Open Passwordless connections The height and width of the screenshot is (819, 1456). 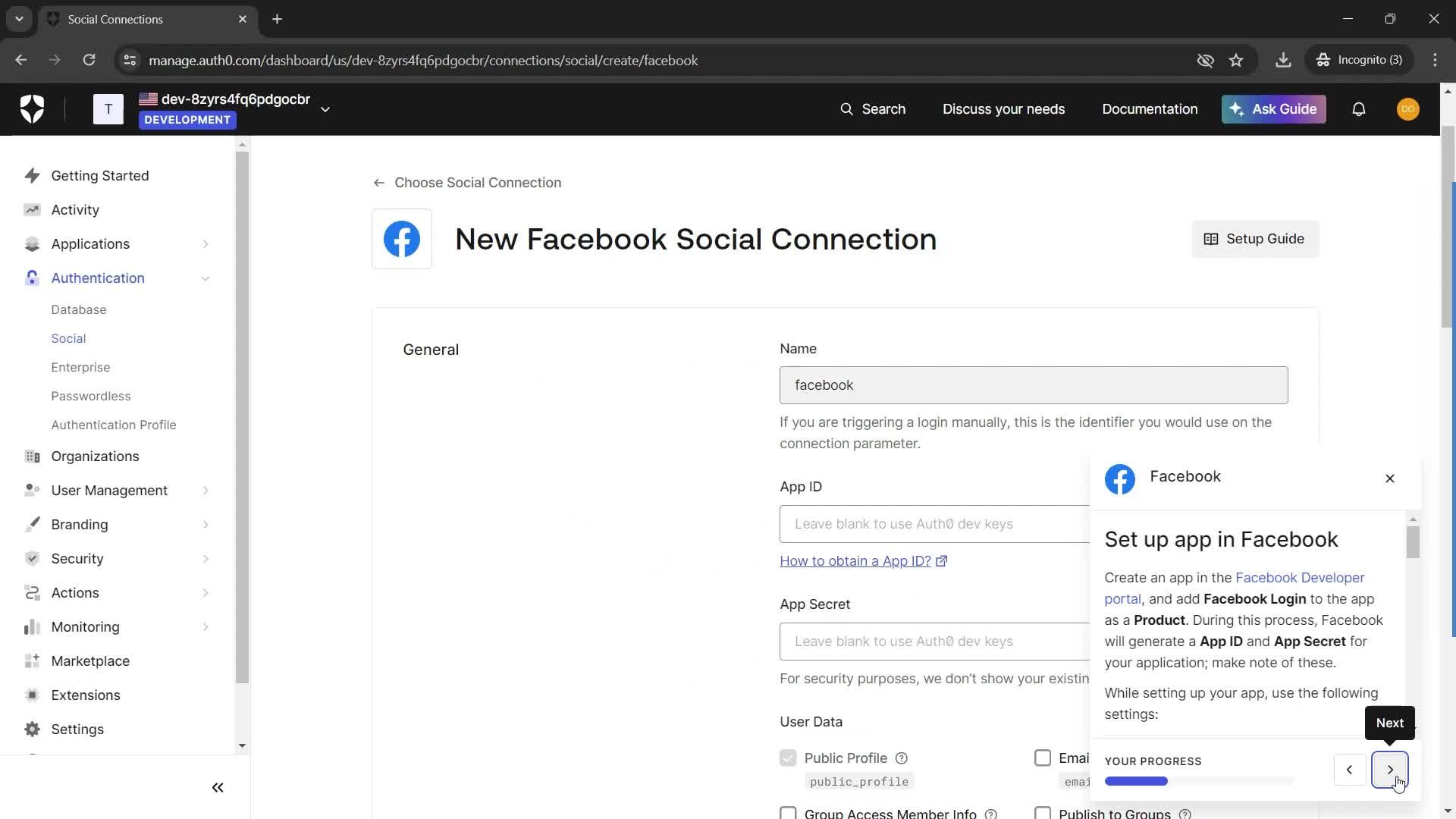pos(91,396)
